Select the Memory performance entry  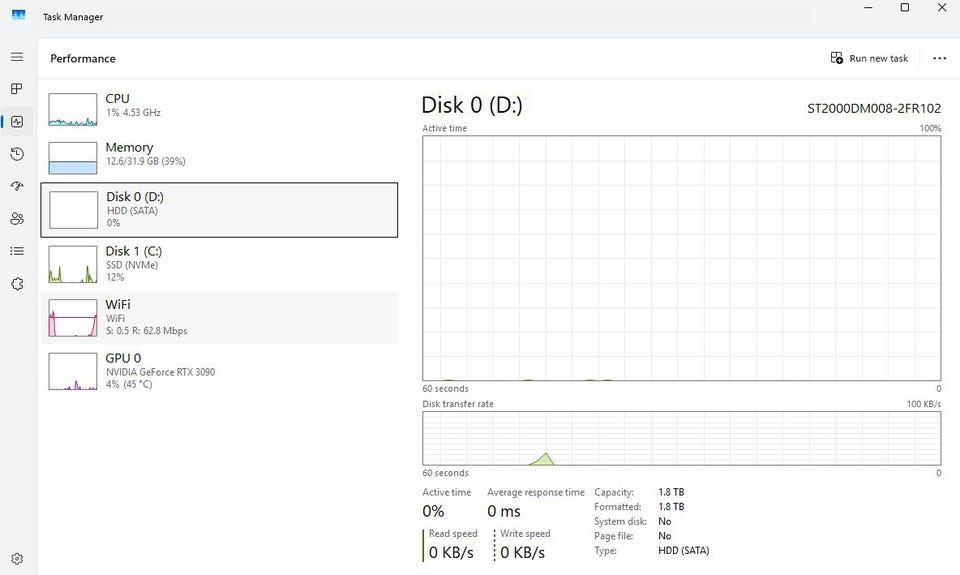219,158
